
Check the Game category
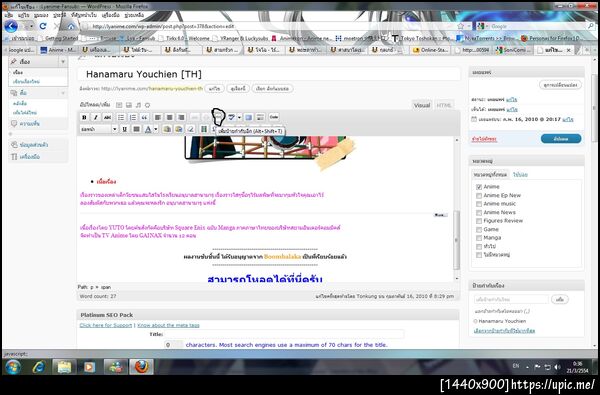click(x=479, y=230)
